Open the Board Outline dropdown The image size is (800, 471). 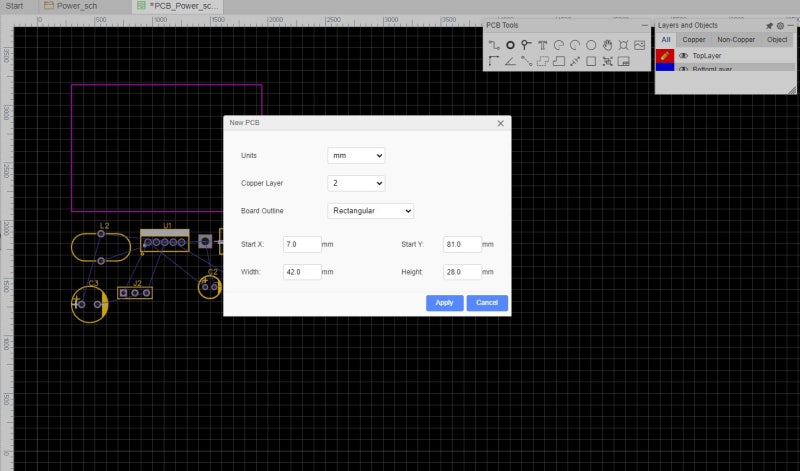click(x=370, y=211)
